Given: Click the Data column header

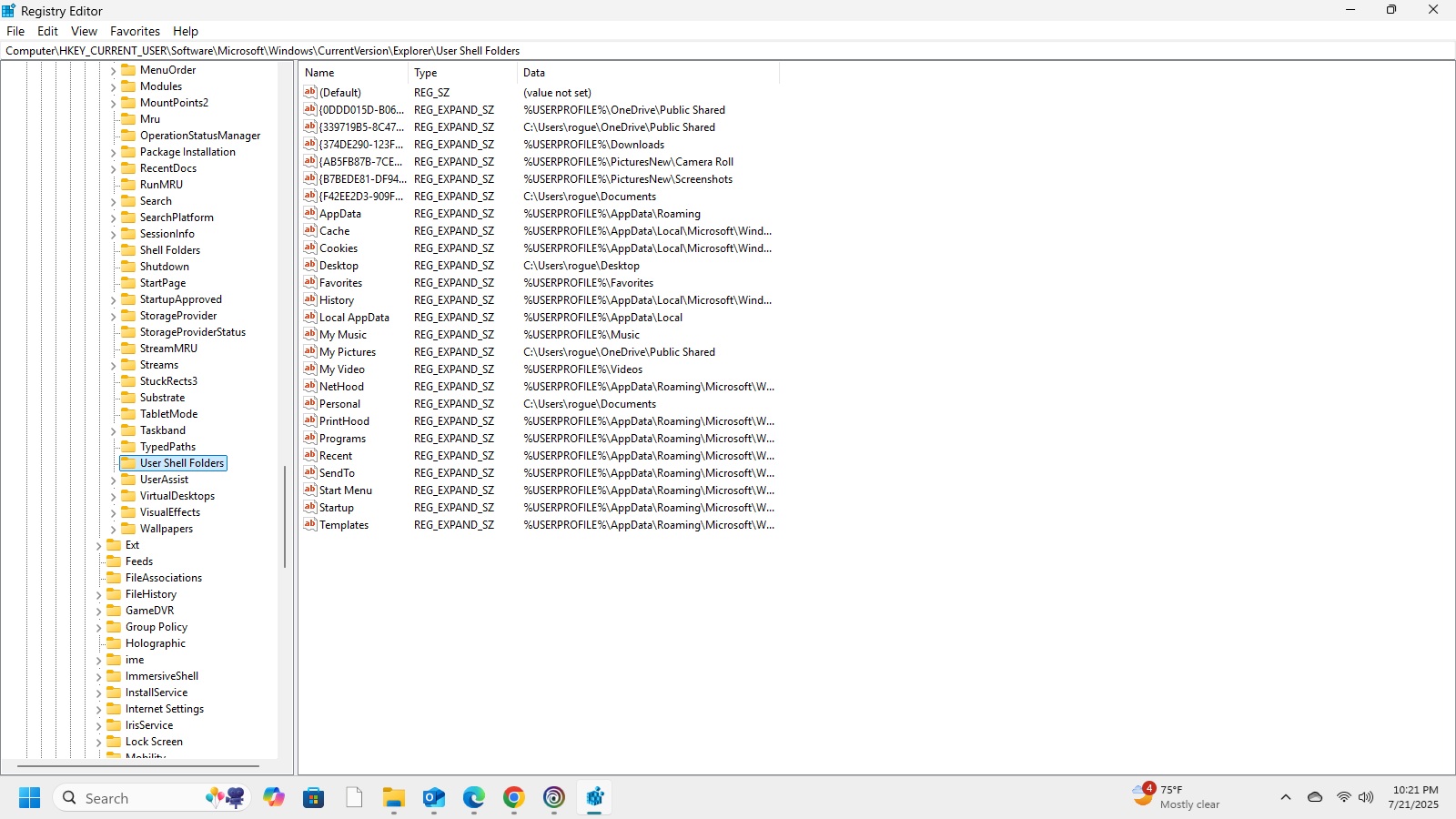Looking at the screenshot, I should point(648,73).
